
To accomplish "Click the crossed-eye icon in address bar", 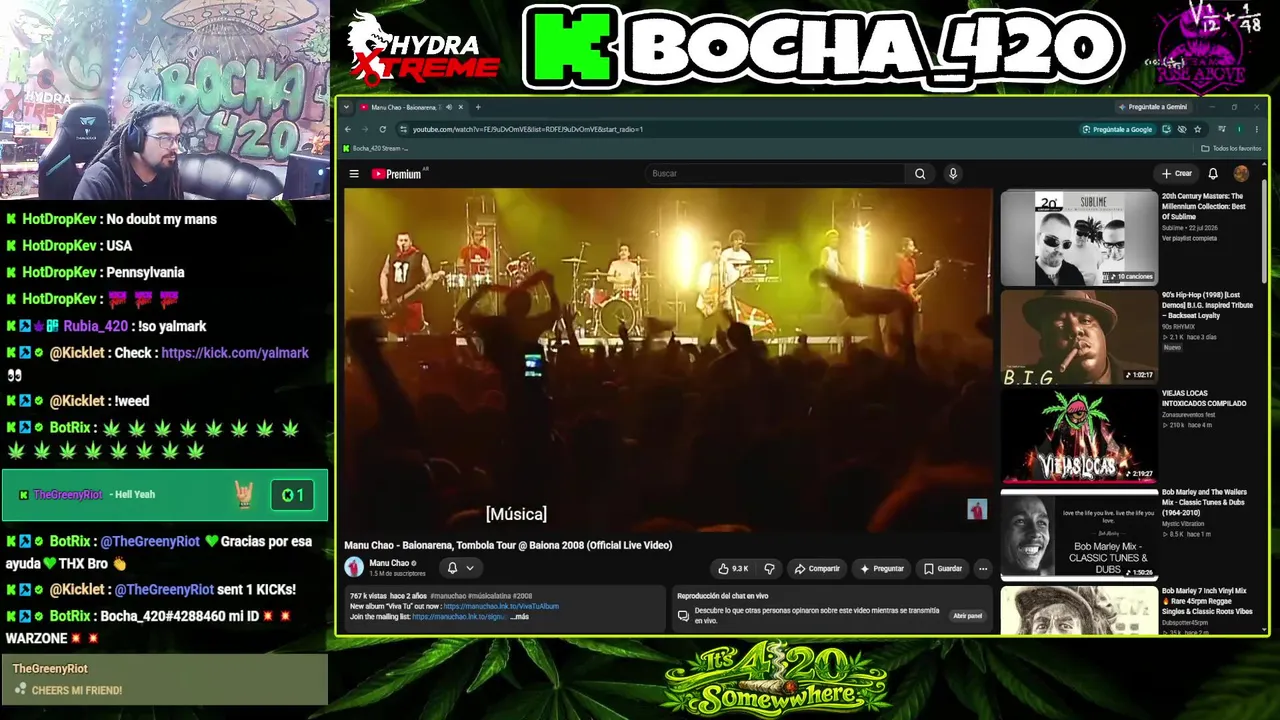I will [1182, 129].
